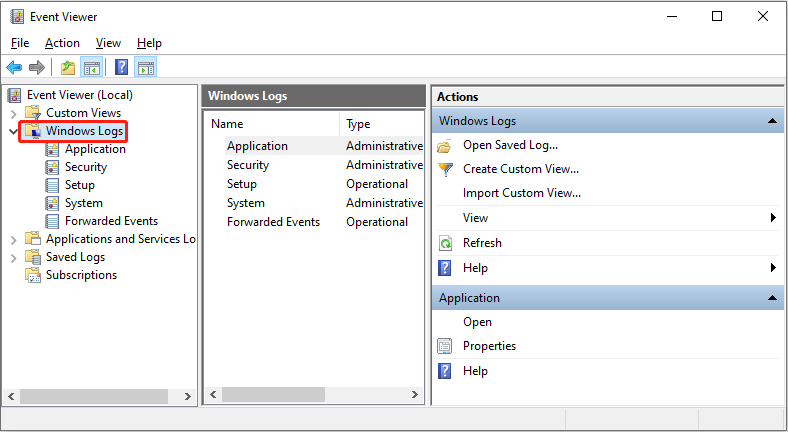Click Open Saved Log... action
Viewport: 788px width, 432px height.
coord(510,145)
